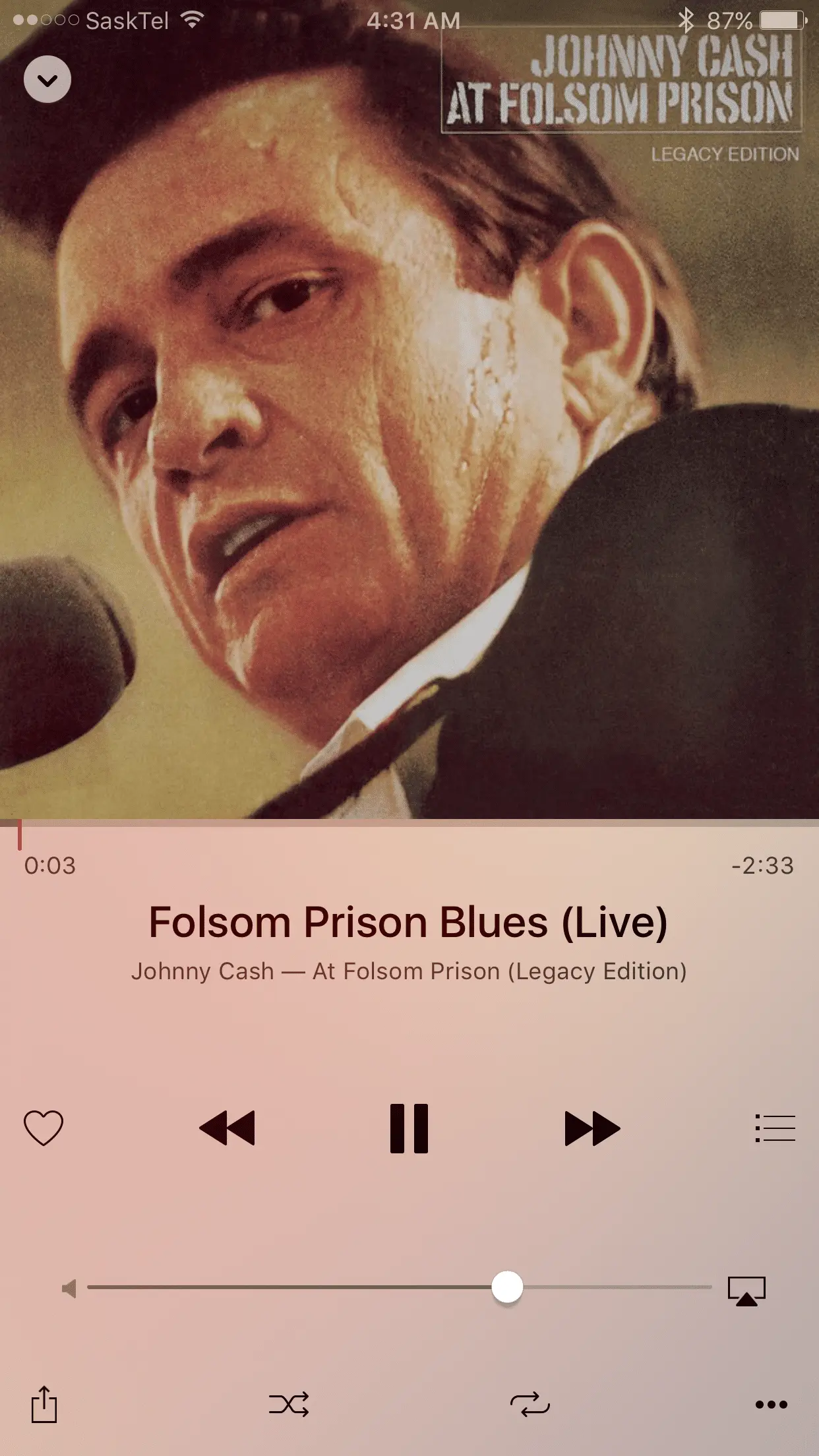Toggle repeat mode
819x1456 pixels.
point(530,1405)
